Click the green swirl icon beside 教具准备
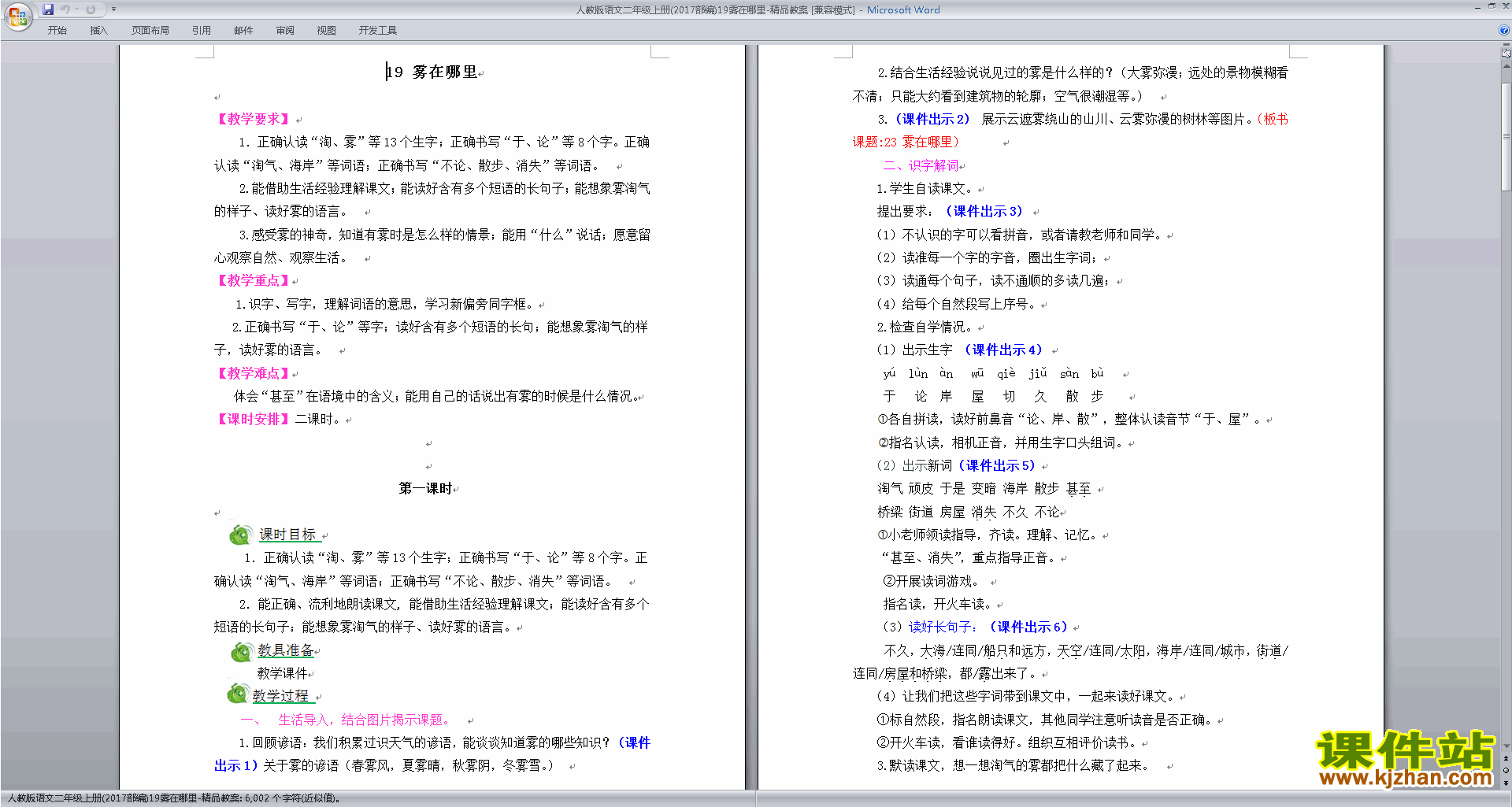1512x807 pixels. (x=241, y=651)
